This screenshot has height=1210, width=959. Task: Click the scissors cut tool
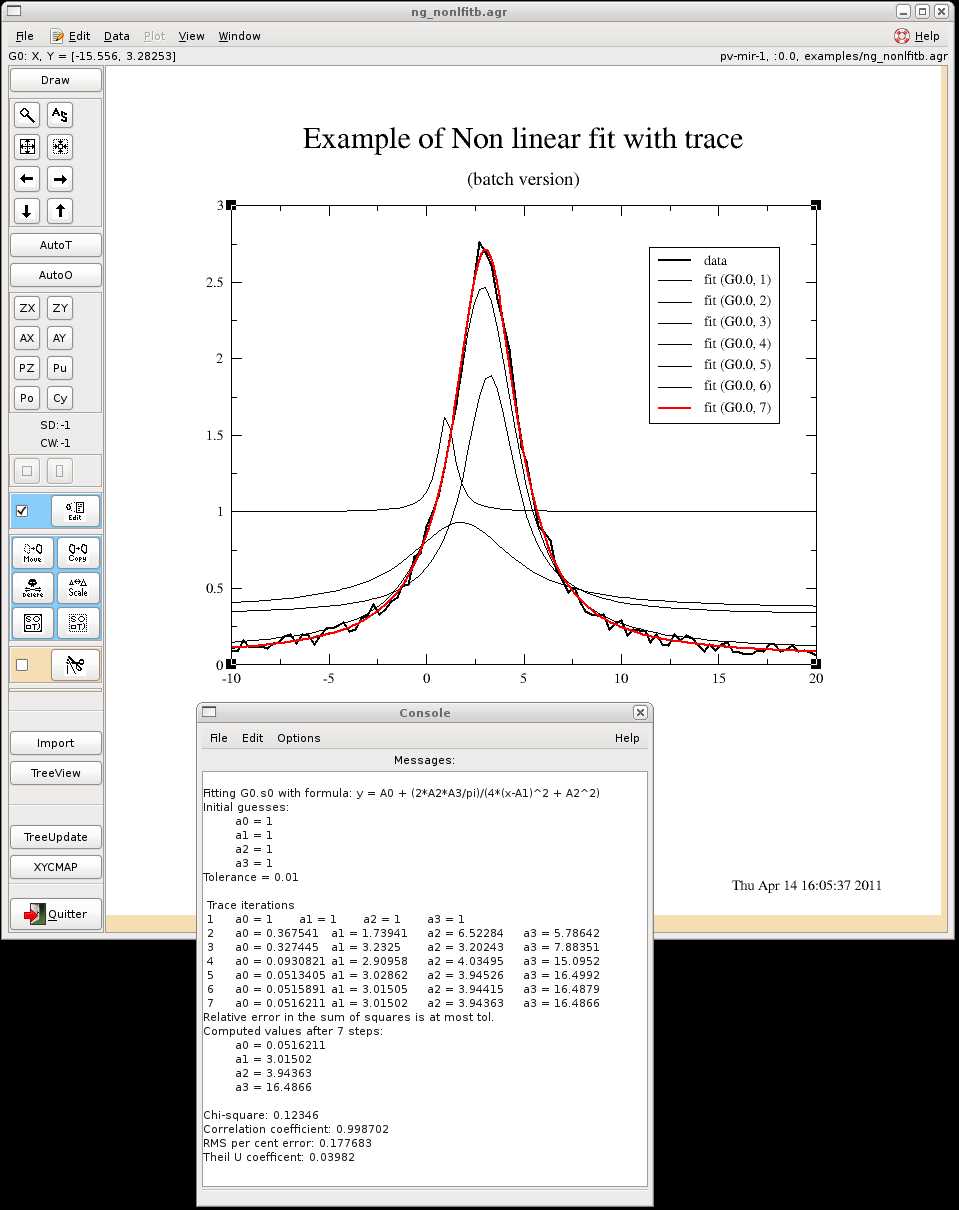click(x=76, y=665)
